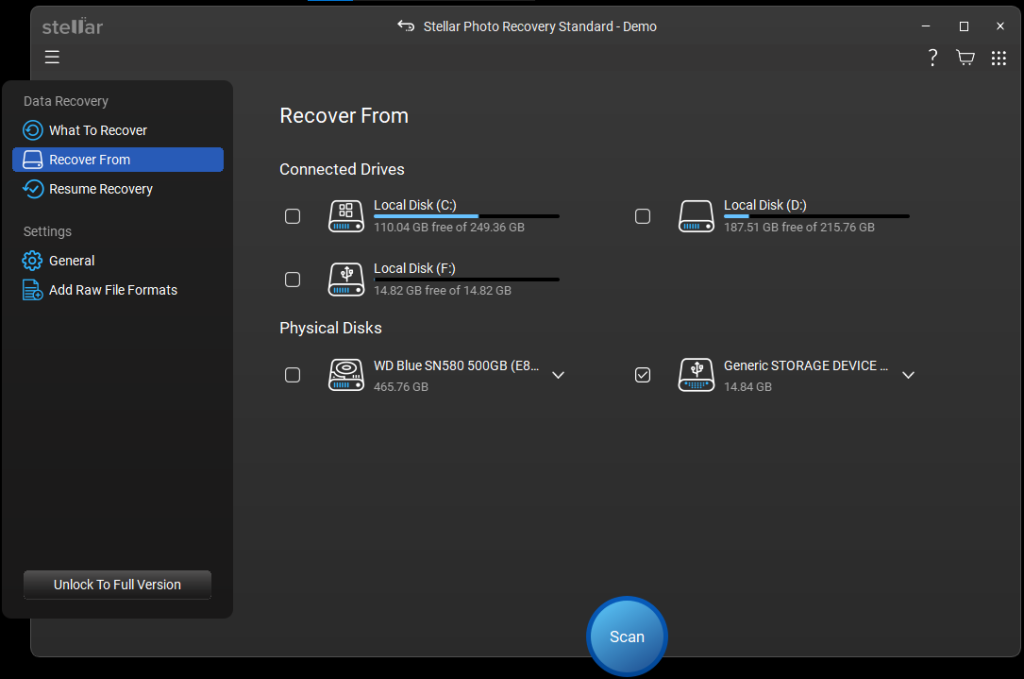Click the Connected Drives heading

pos(342,170)
